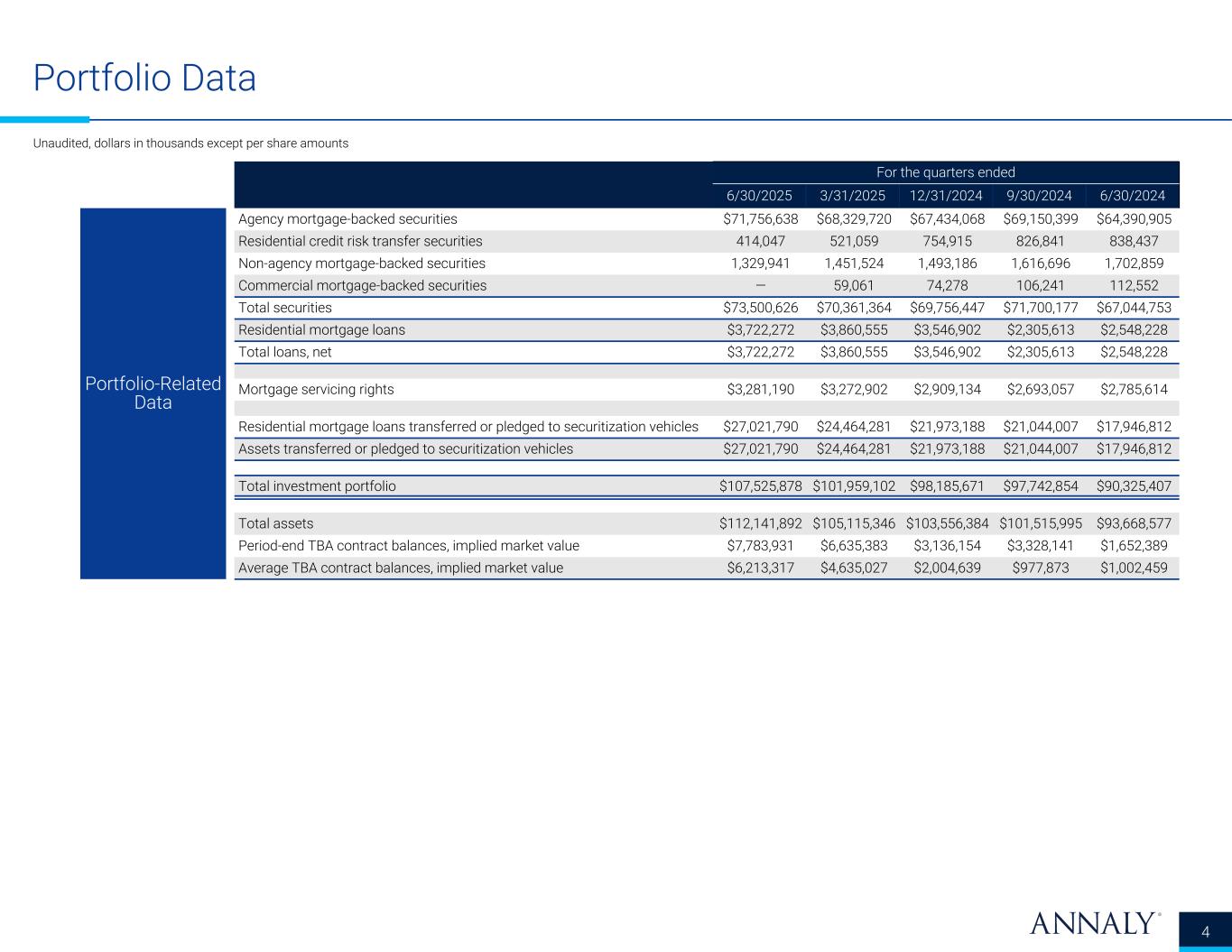Click the 'For the quarters ended' header
The height and width of the screenshot is (952, 1232).
point(945,172)
